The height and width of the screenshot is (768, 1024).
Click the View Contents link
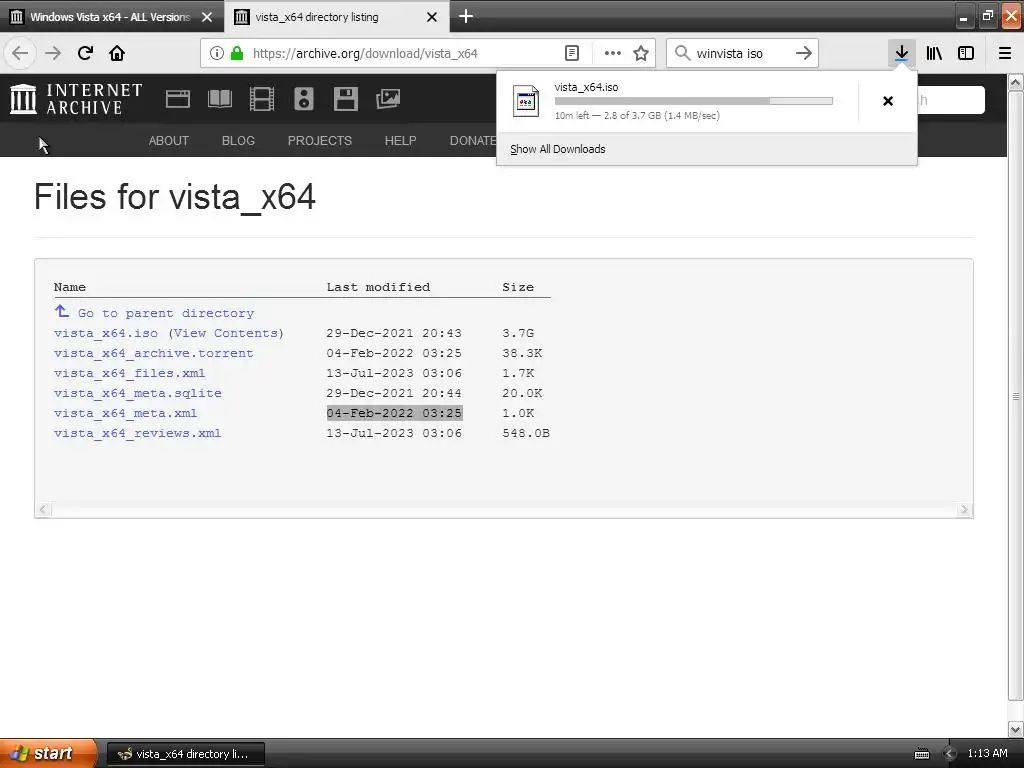click(226, 333)
